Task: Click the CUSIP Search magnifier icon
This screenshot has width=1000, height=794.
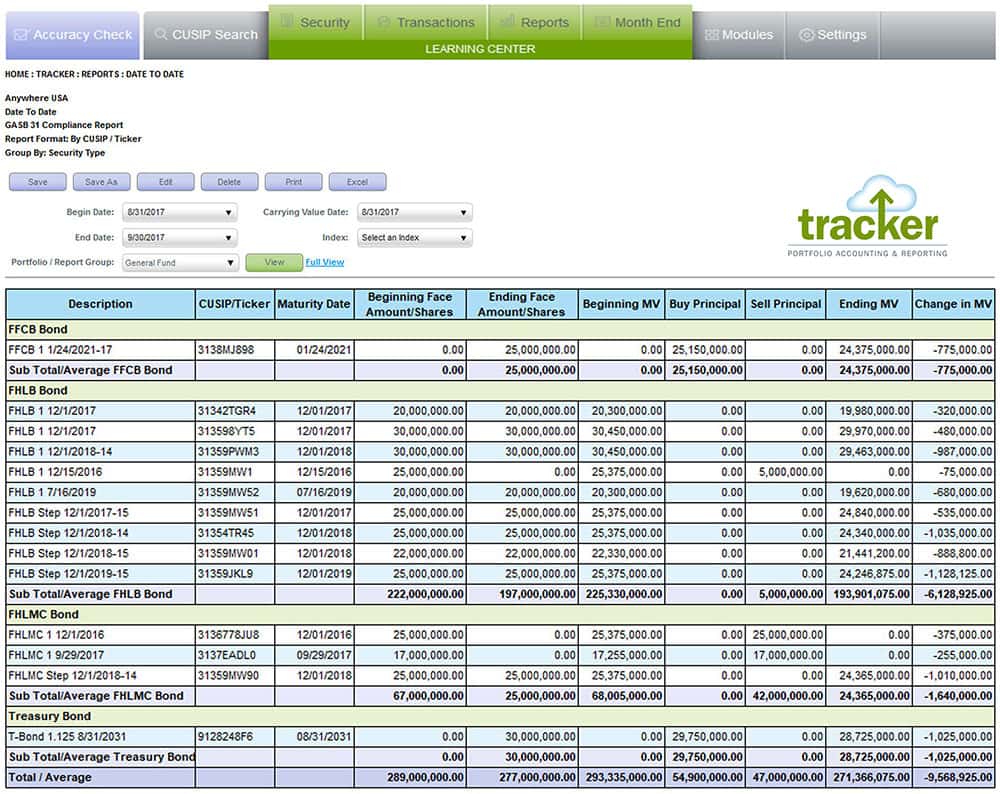Action: click(x=161, y=35)
